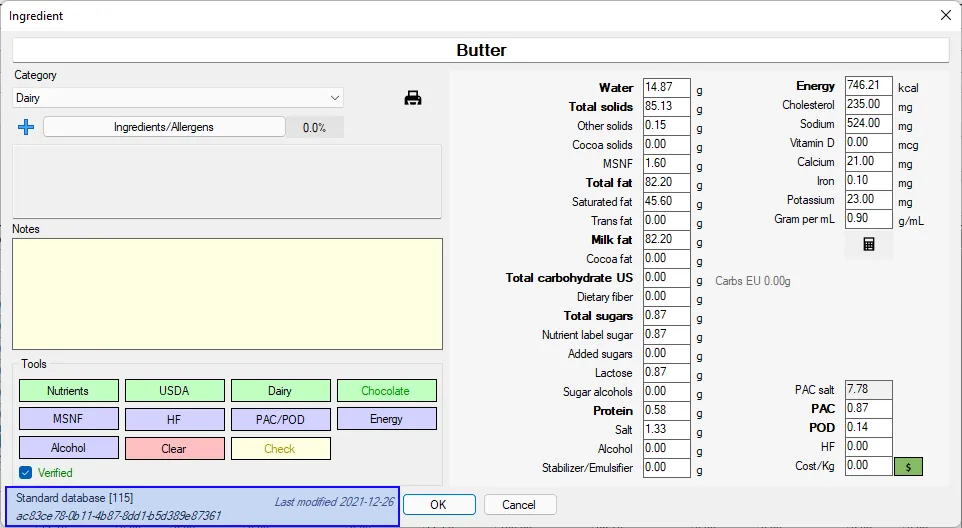The height and width of the screenshot is (528, 962).
Task: Click the Sodium field
Action: pyautogui.click(x=868, y=124)
